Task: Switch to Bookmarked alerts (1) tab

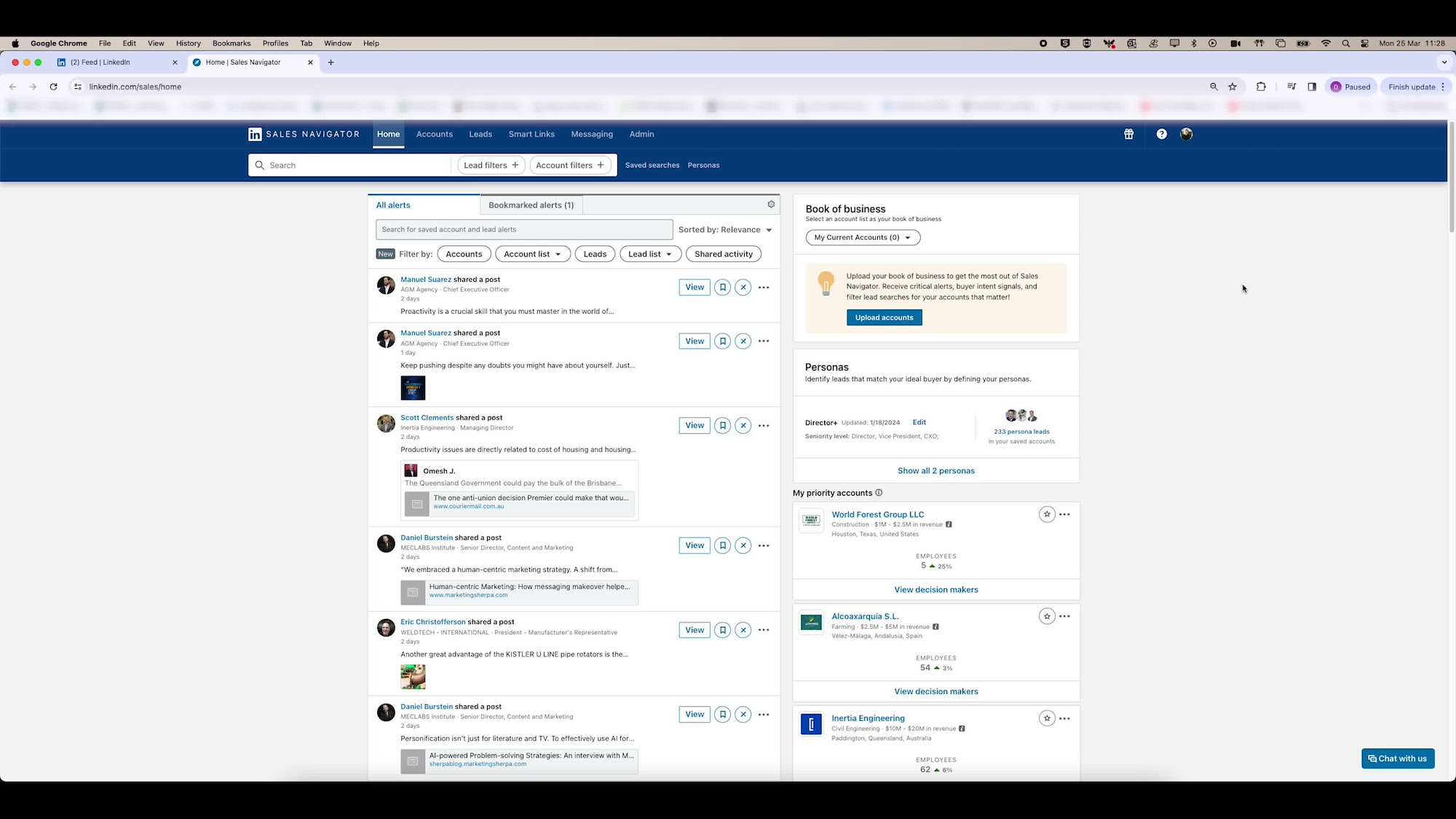Action: (531, 205)
